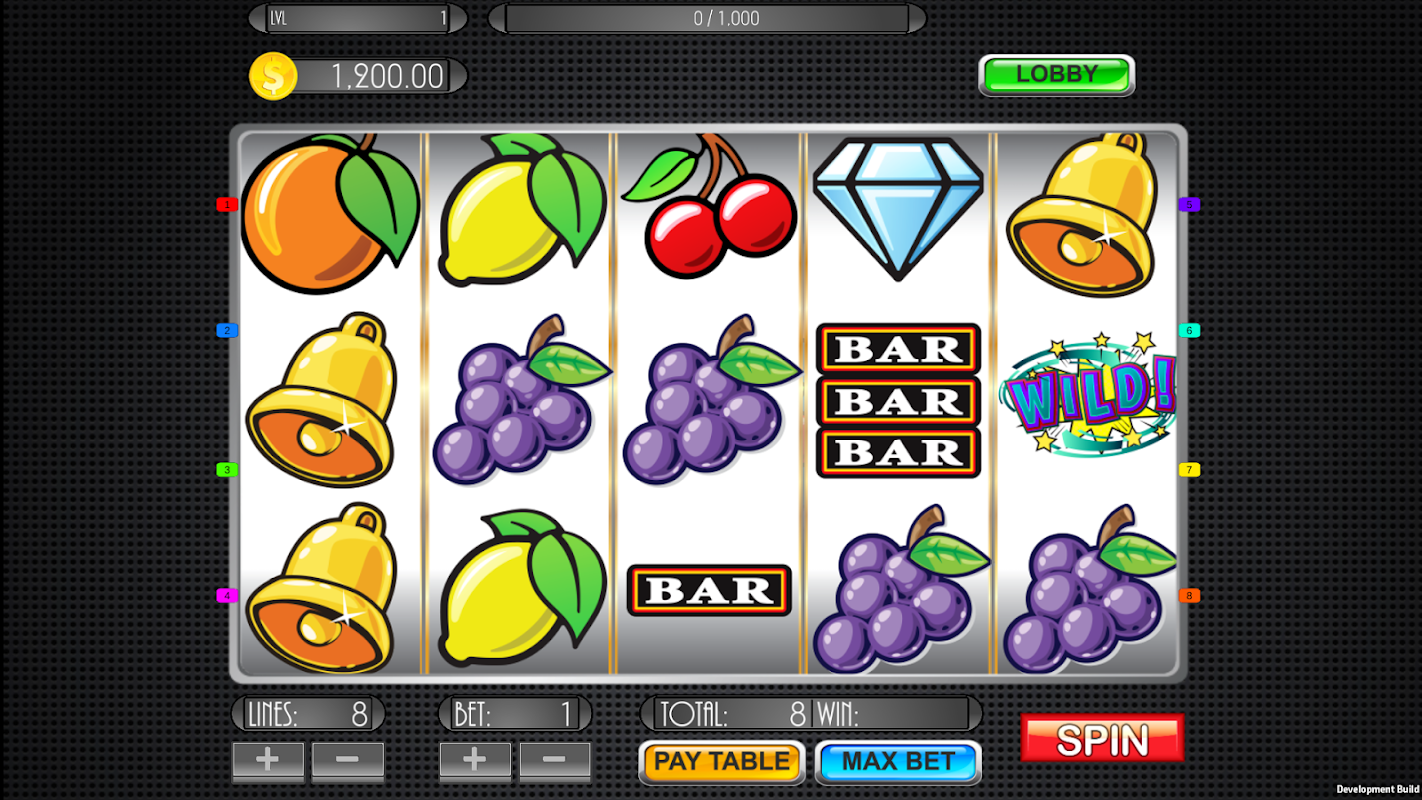Decrease the number of lines with minus
Image resolution: width=1422 pixels, height=800 pixels.
click(x=347, y=760)
